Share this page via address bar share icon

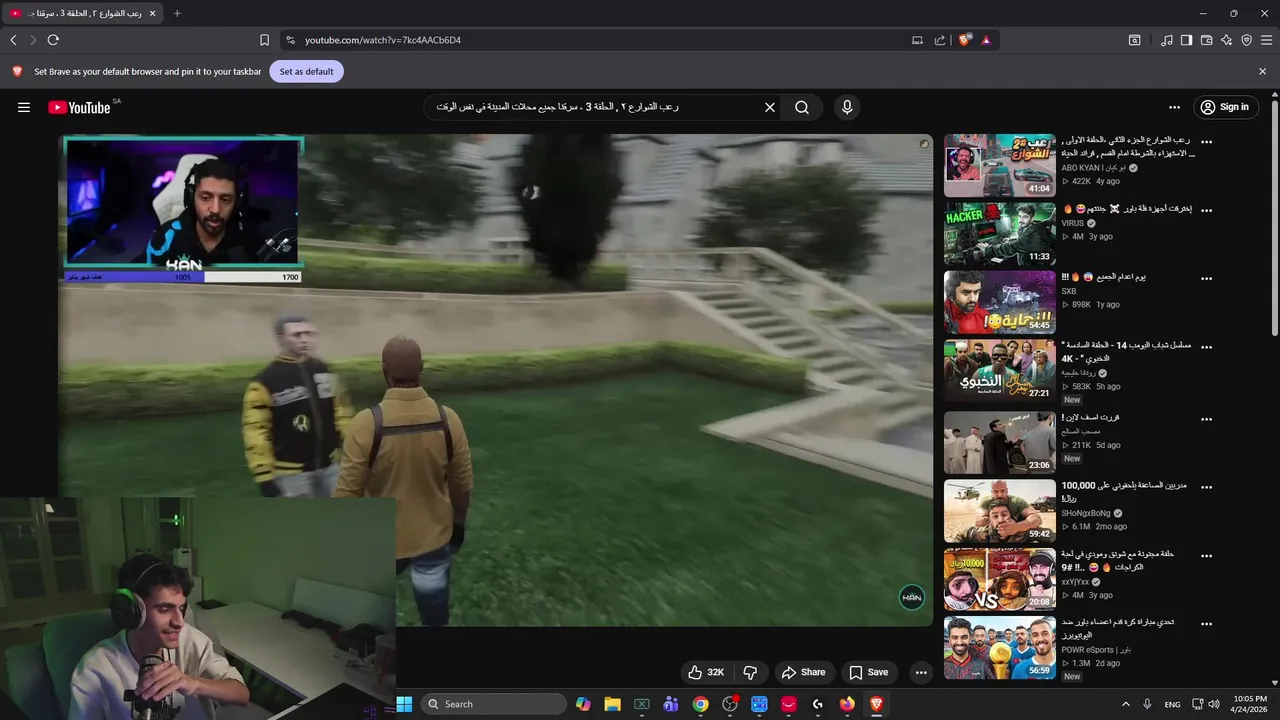coord(940,40)
